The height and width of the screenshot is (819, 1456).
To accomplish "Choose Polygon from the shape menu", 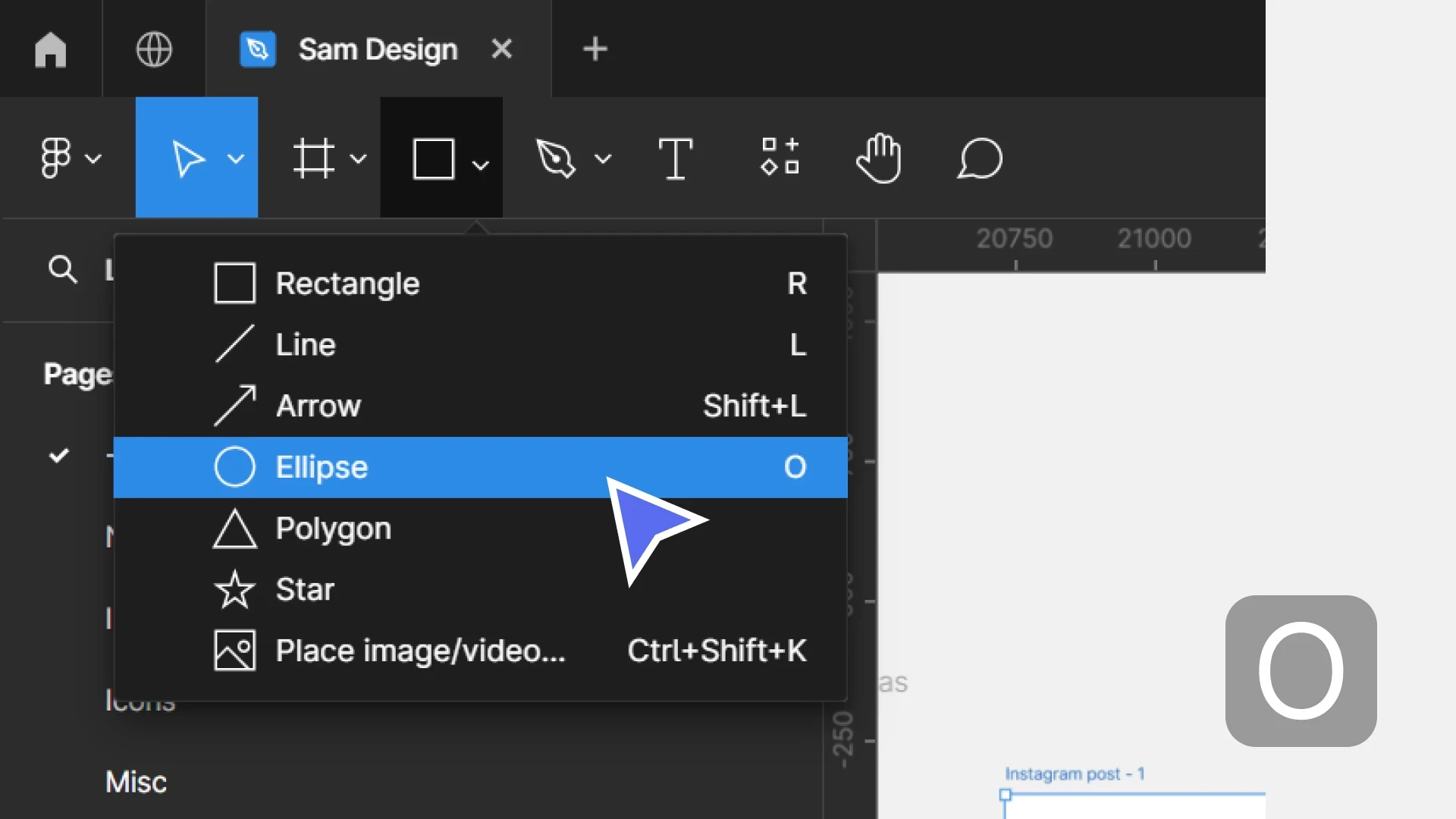I will (334, 529).
